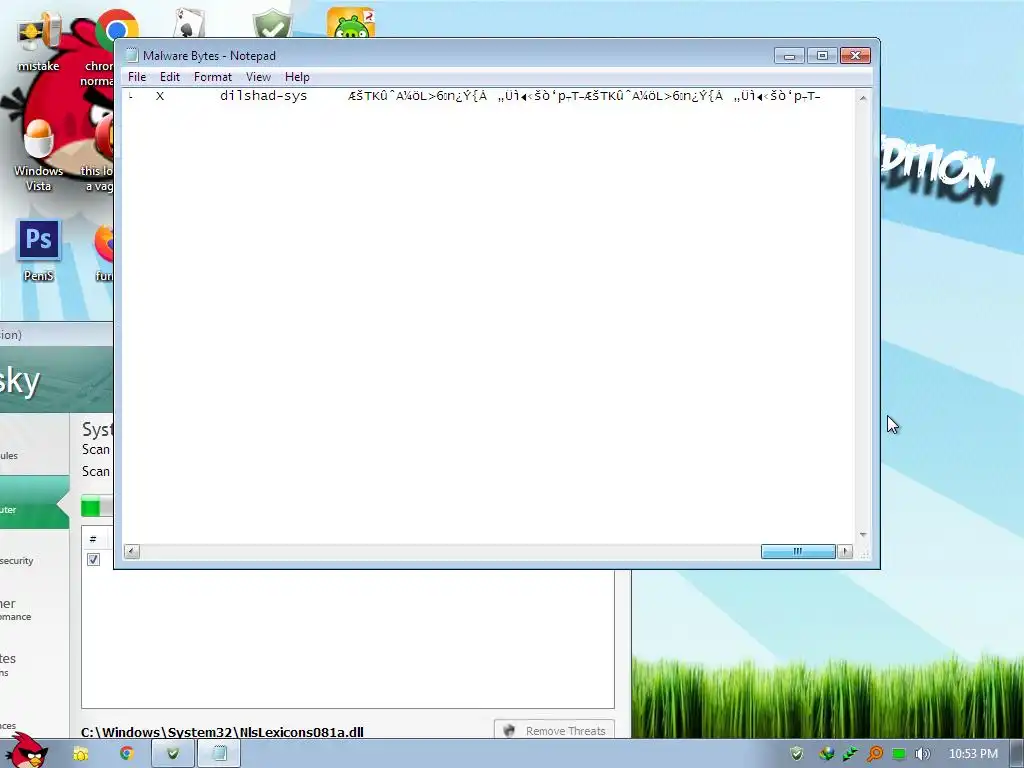Click the shield icon in the system tray
The width and height of the screenshot is (1024, 768).
[x=797, y=754]
